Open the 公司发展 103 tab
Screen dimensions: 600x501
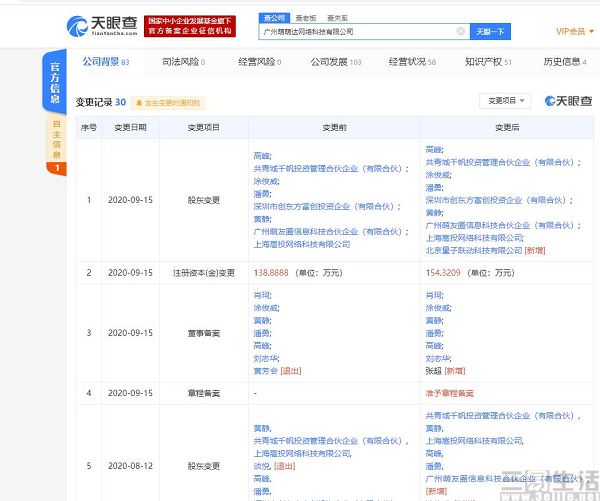pyautogui.click(x=336, y=62)
